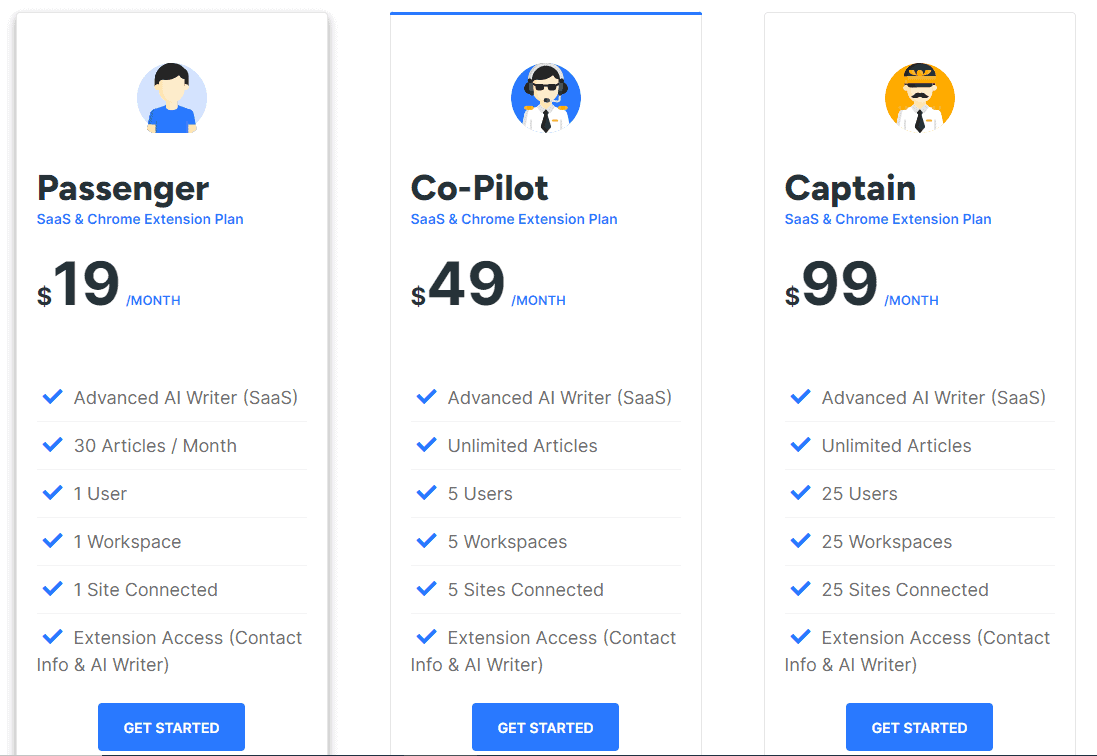The width and height of the screenshot is (1097, 756).
Task: Click the Passenger plan avatar icon
Action: tap(171, 97)
